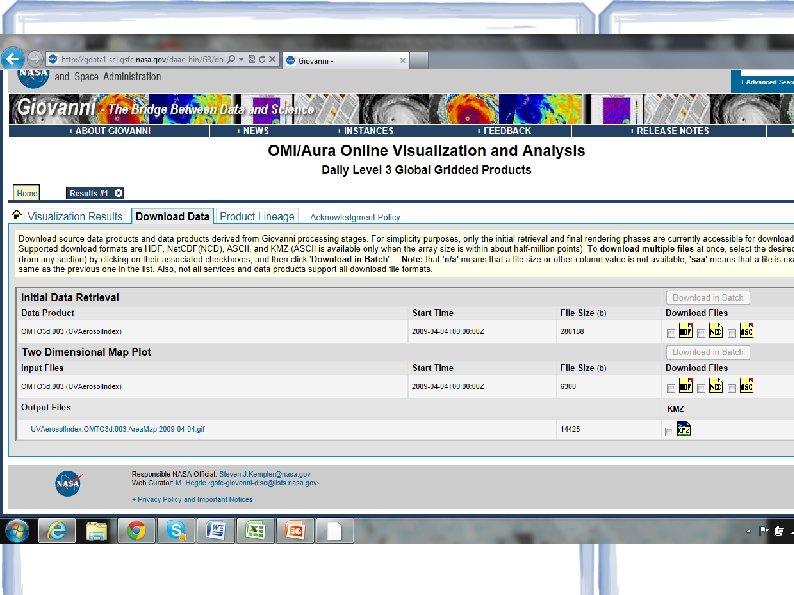
Task: Open Microsoft Excel from the taskbar
Action: (x=255, y=531)
